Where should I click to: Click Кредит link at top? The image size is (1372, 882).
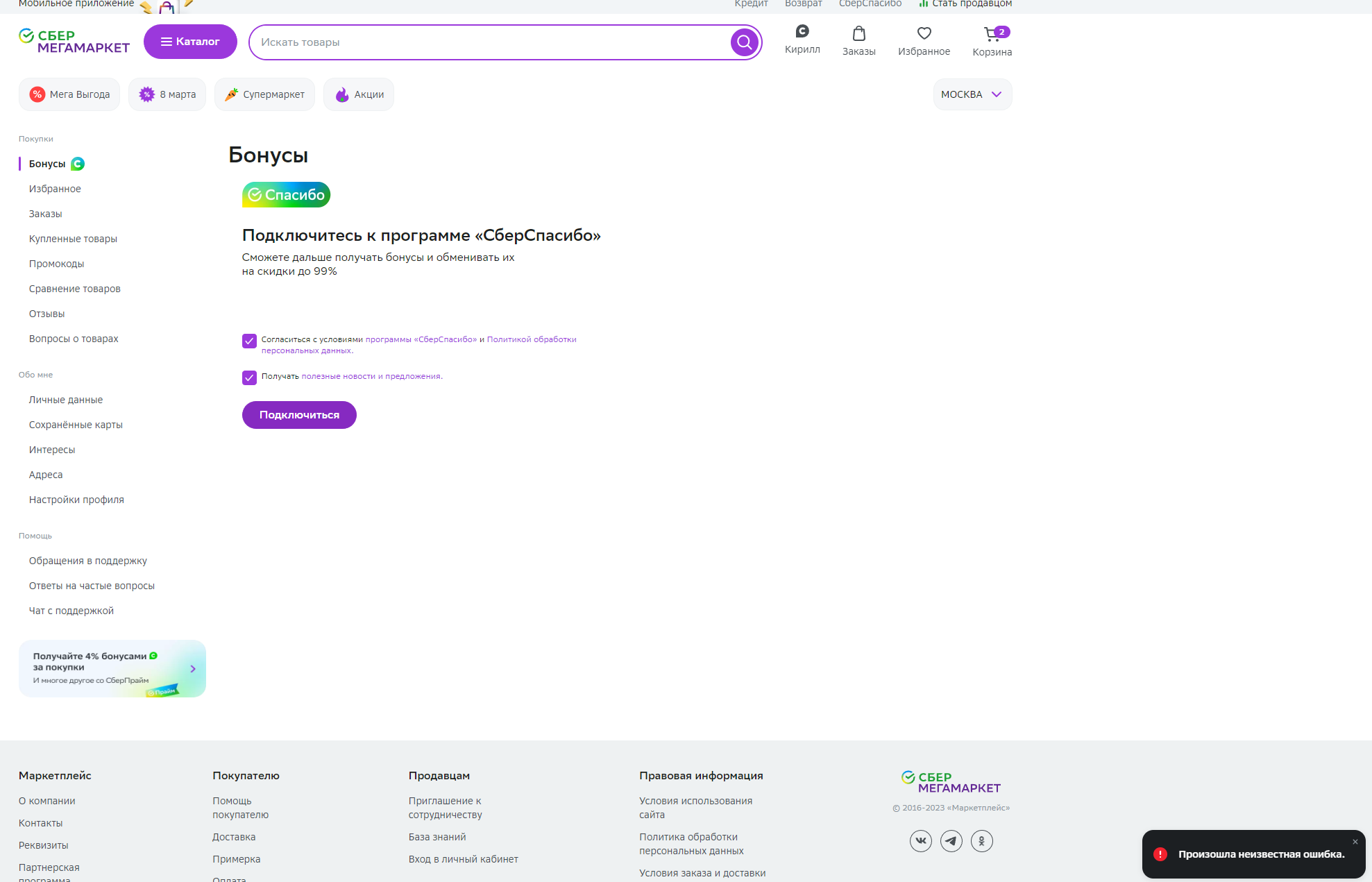[x=752, y=3]
